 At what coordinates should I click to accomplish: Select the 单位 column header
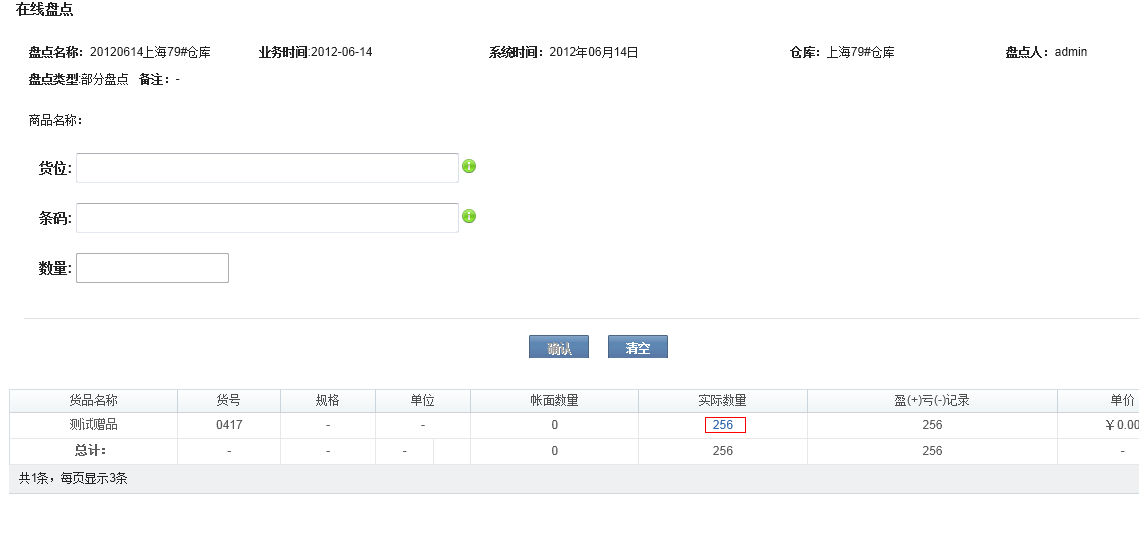[423, 400]
